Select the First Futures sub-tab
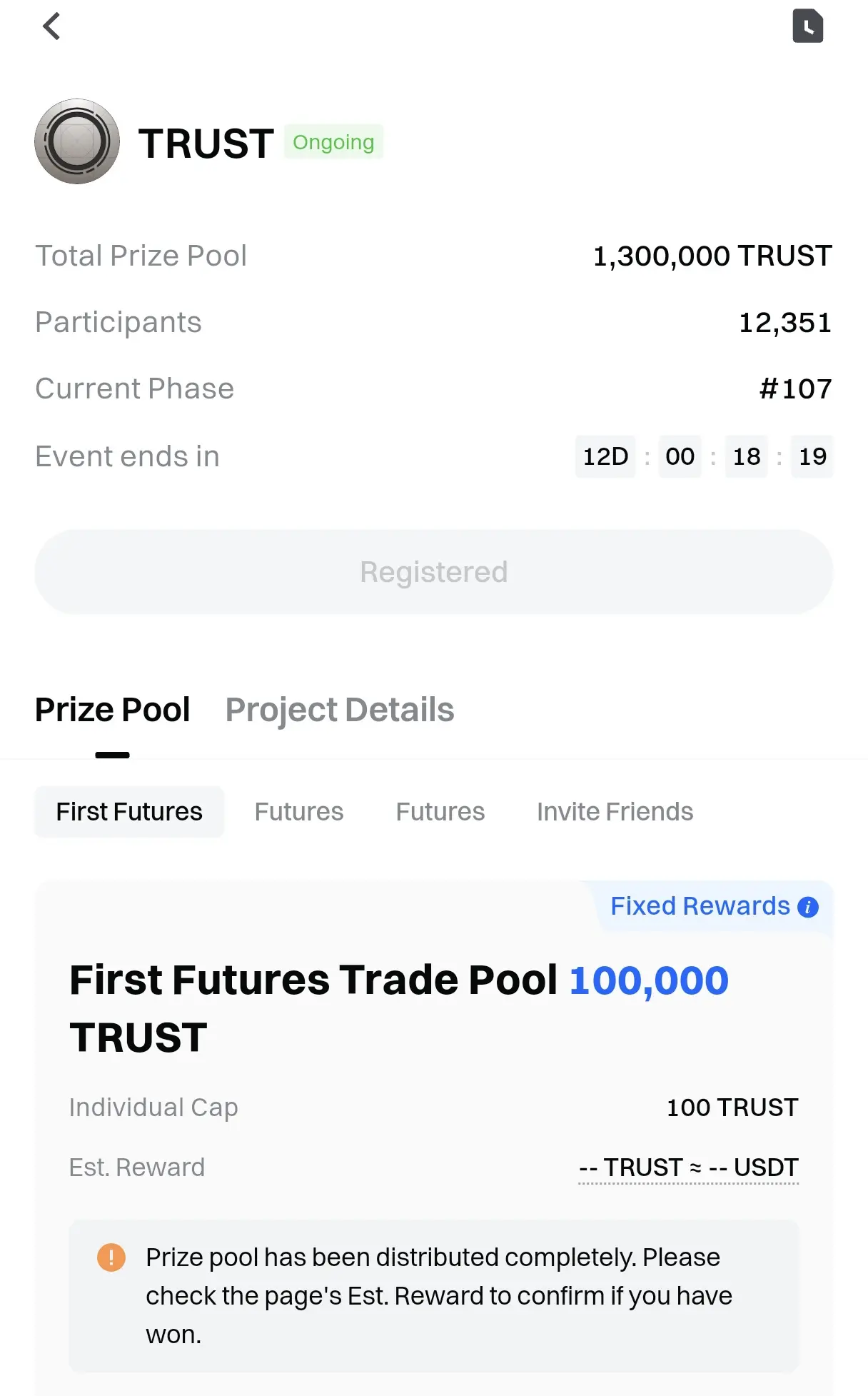Screen dimensions: 868x1396 (x=129, y=812)
